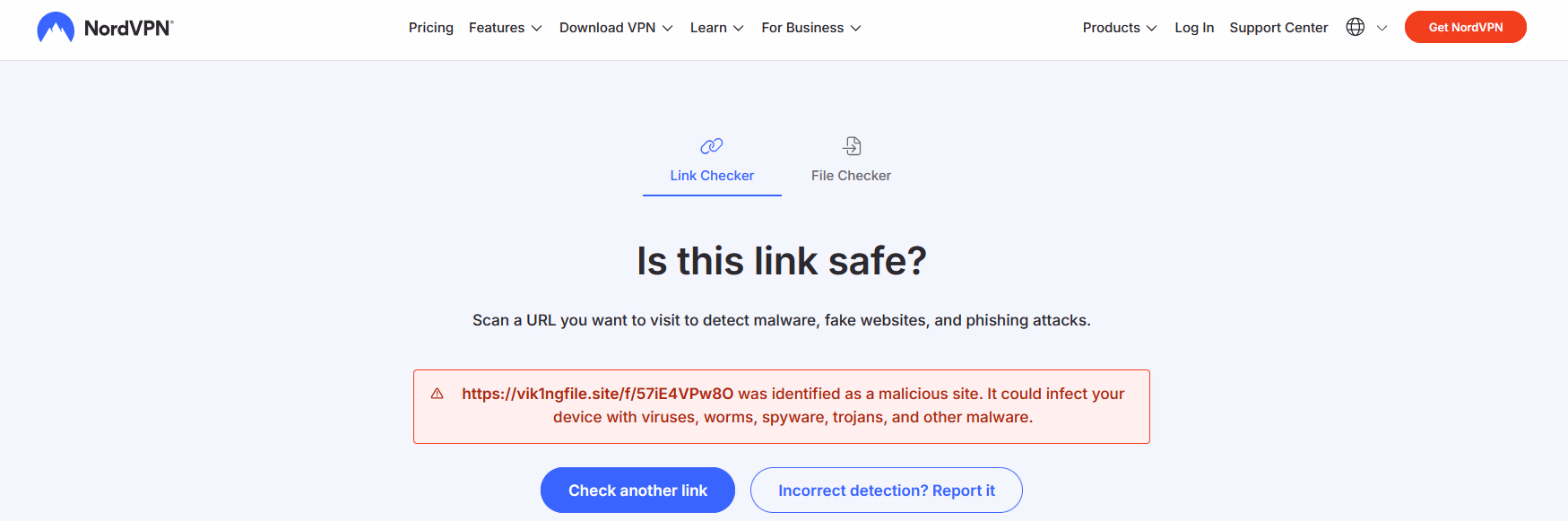This screenshot has height=521, width=1568.
Task: Open language selector chevron beside globe
Action: click(1382, 29)
